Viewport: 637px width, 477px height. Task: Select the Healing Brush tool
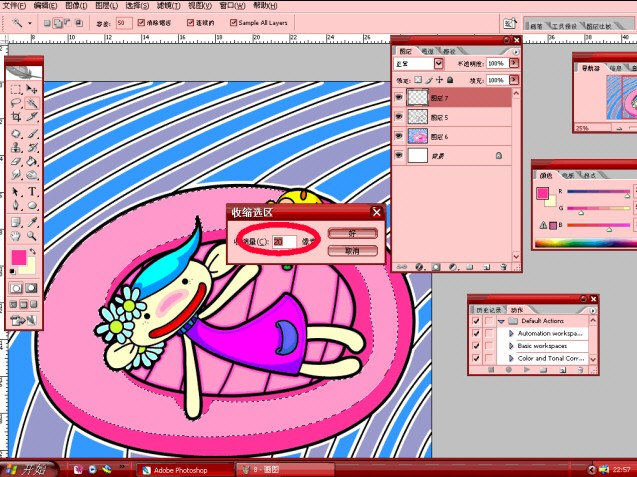16,133
